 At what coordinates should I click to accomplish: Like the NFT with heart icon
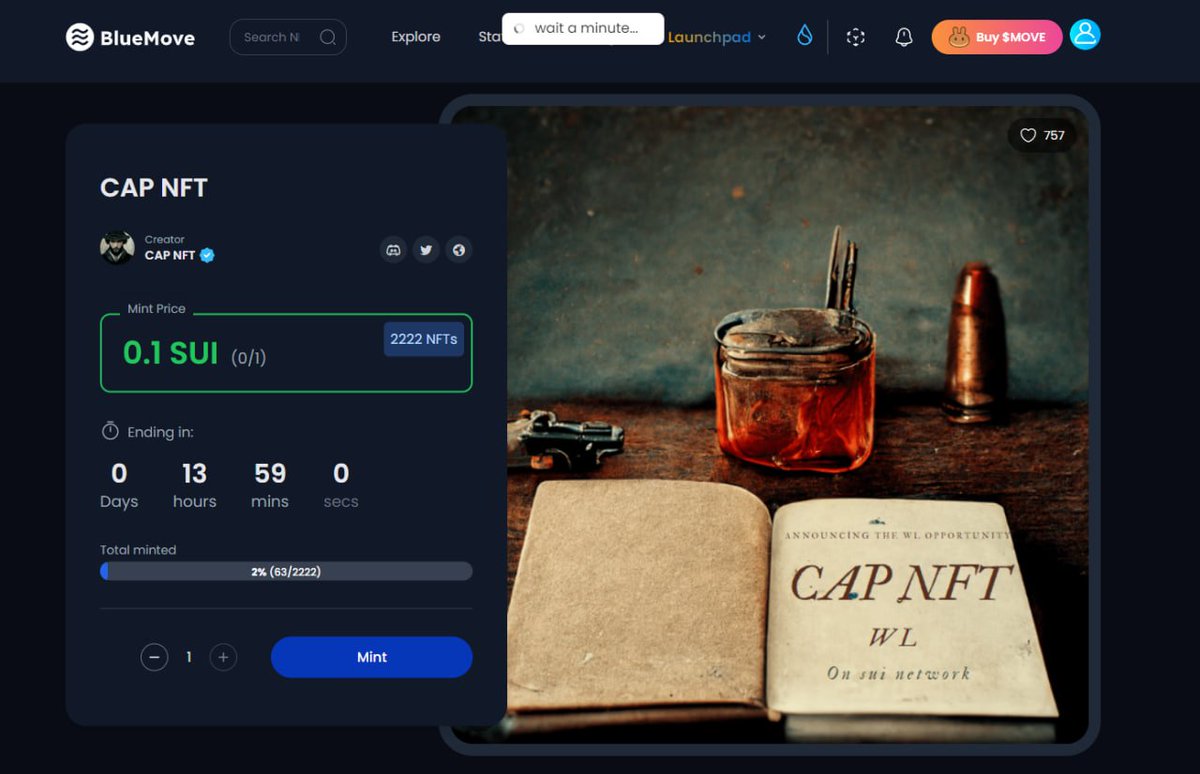[1028, 135]
